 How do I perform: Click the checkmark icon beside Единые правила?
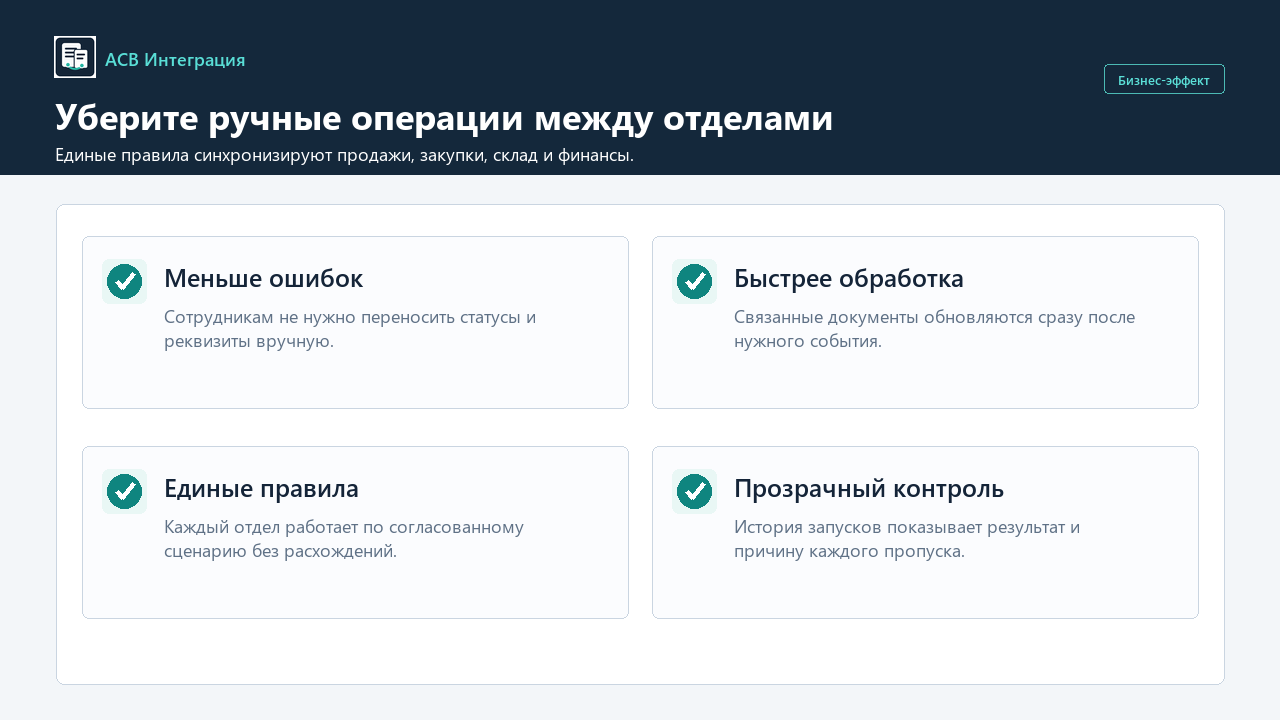click(125, 492)
